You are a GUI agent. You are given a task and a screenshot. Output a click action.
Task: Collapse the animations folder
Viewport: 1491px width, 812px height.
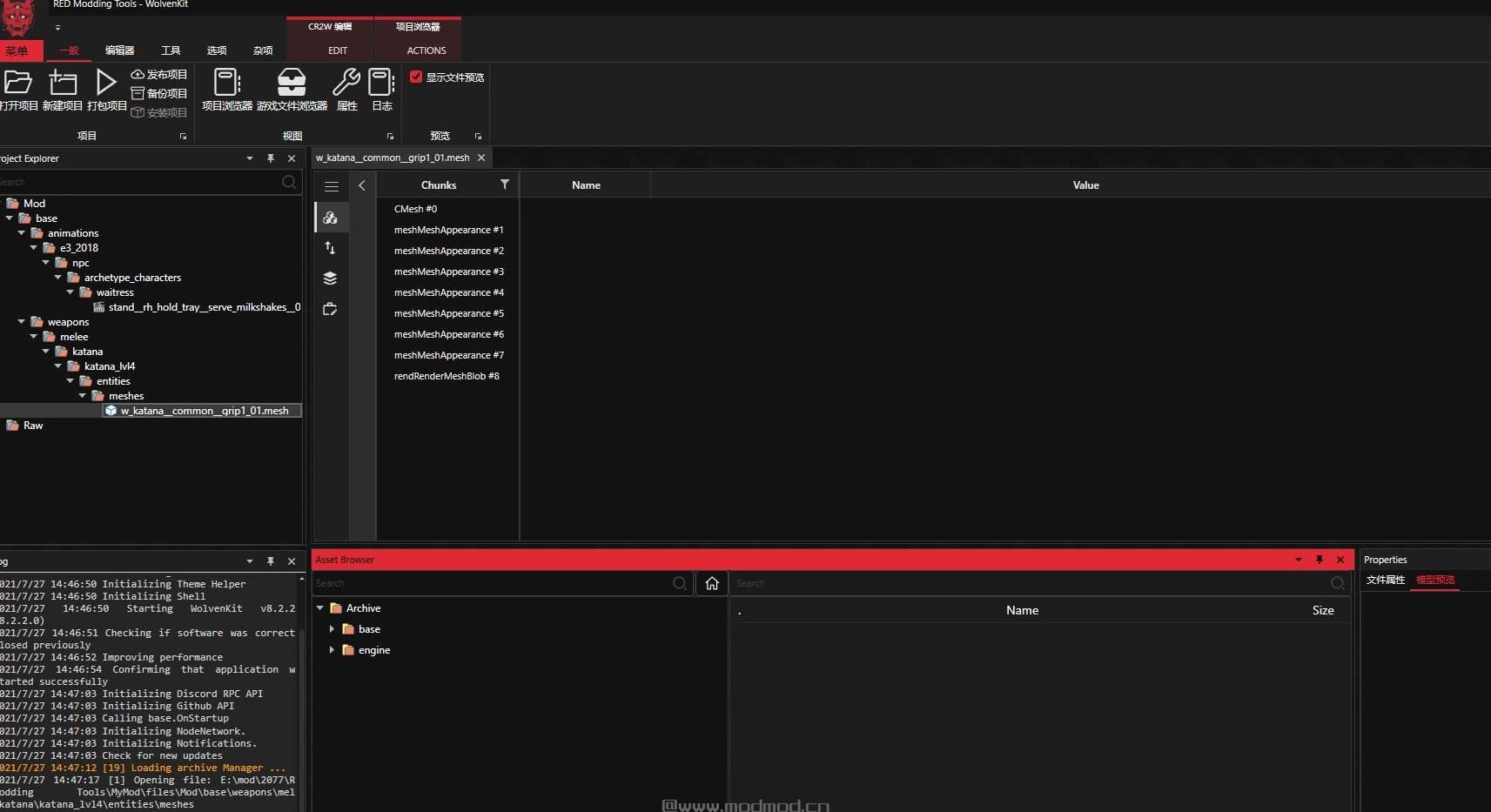(x=22, y=233)
